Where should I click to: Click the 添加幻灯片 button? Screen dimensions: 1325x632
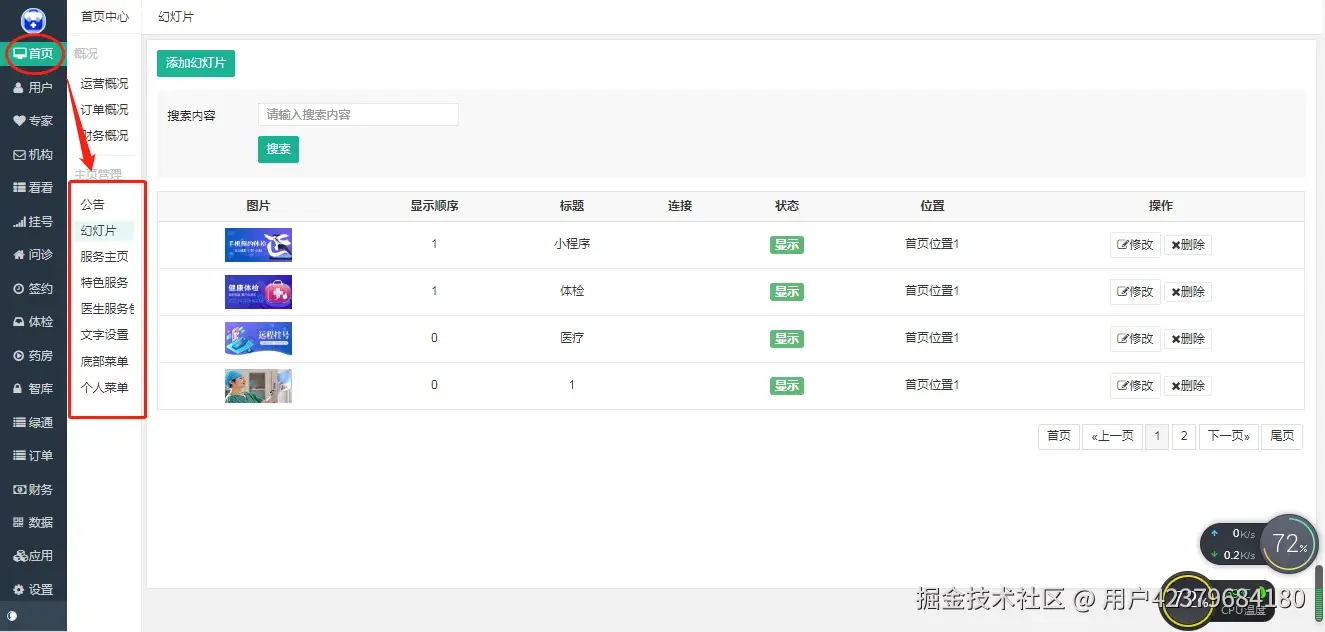(x=196, y=63)
